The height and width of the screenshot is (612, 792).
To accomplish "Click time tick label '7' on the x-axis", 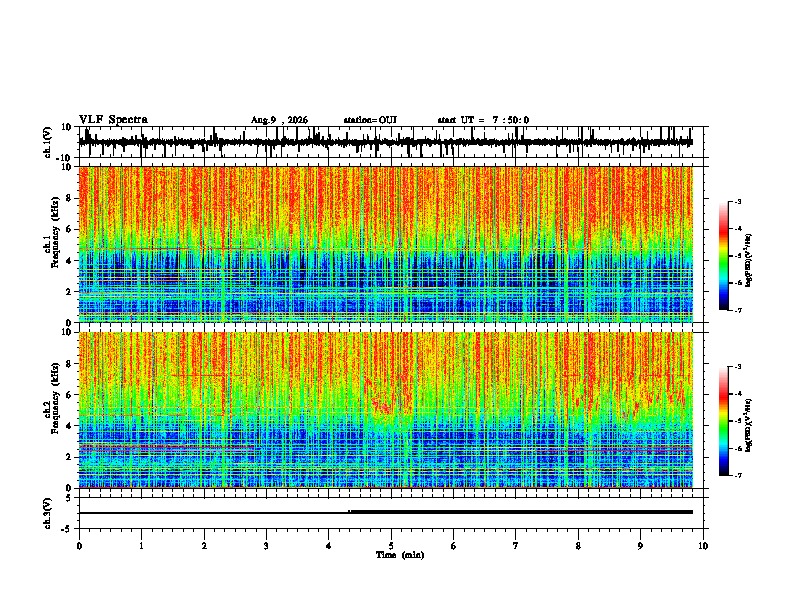I will 516,546.
